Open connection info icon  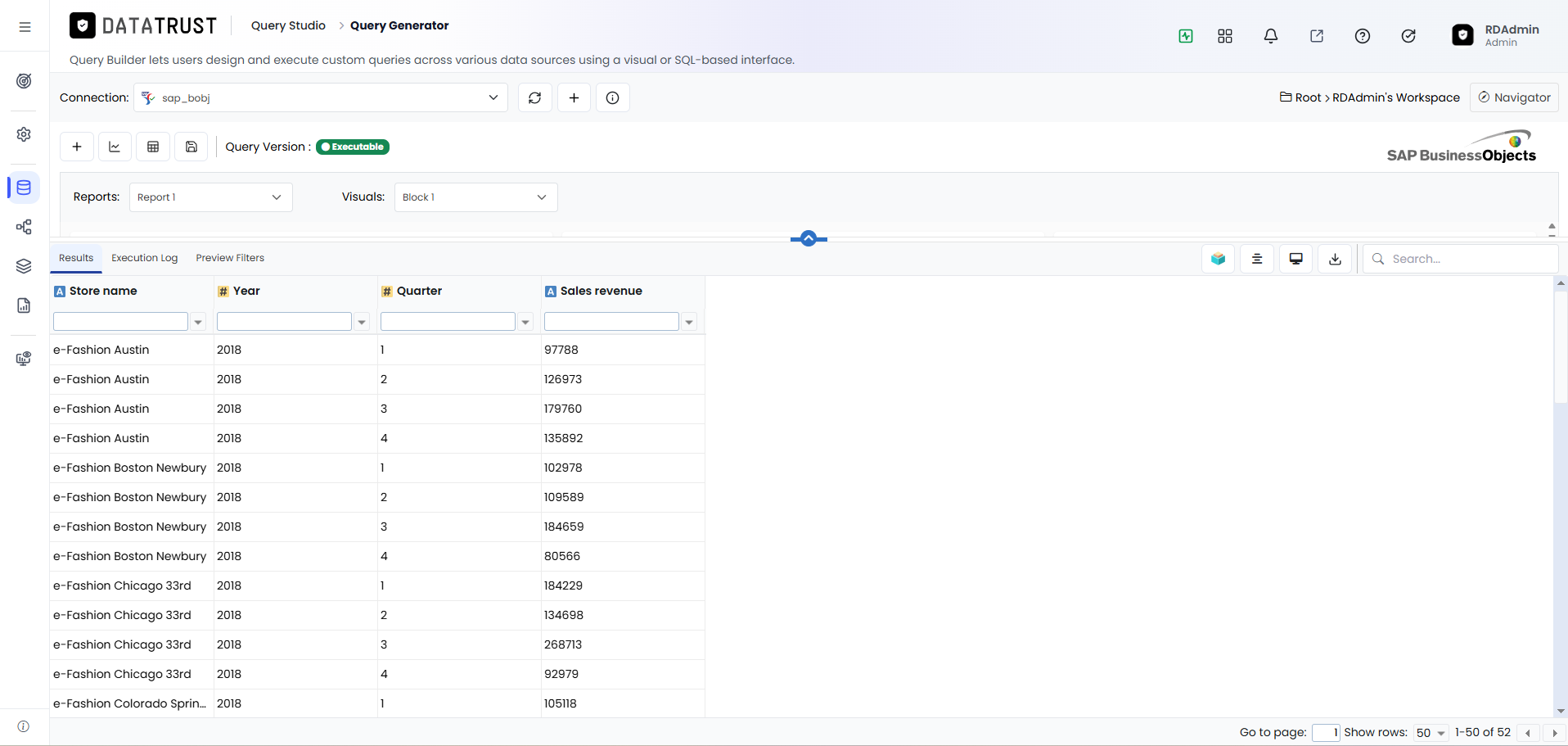(613, 97)
